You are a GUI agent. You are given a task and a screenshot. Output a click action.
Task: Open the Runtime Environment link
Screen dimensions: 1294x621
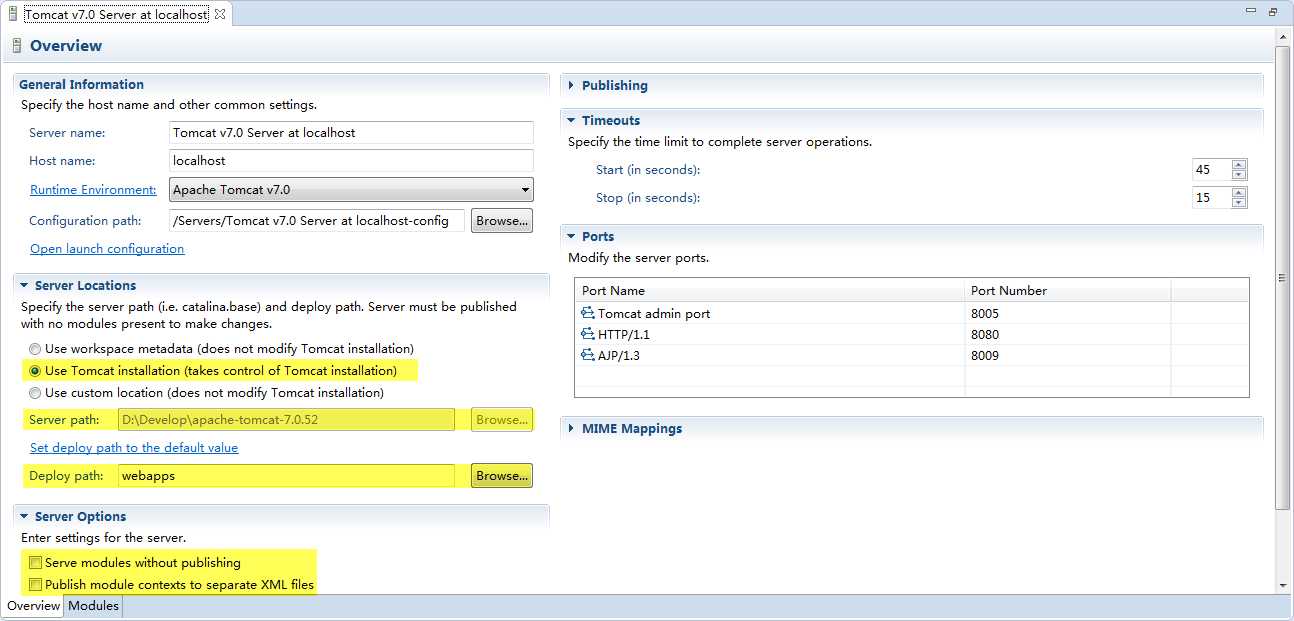point(93,190)
